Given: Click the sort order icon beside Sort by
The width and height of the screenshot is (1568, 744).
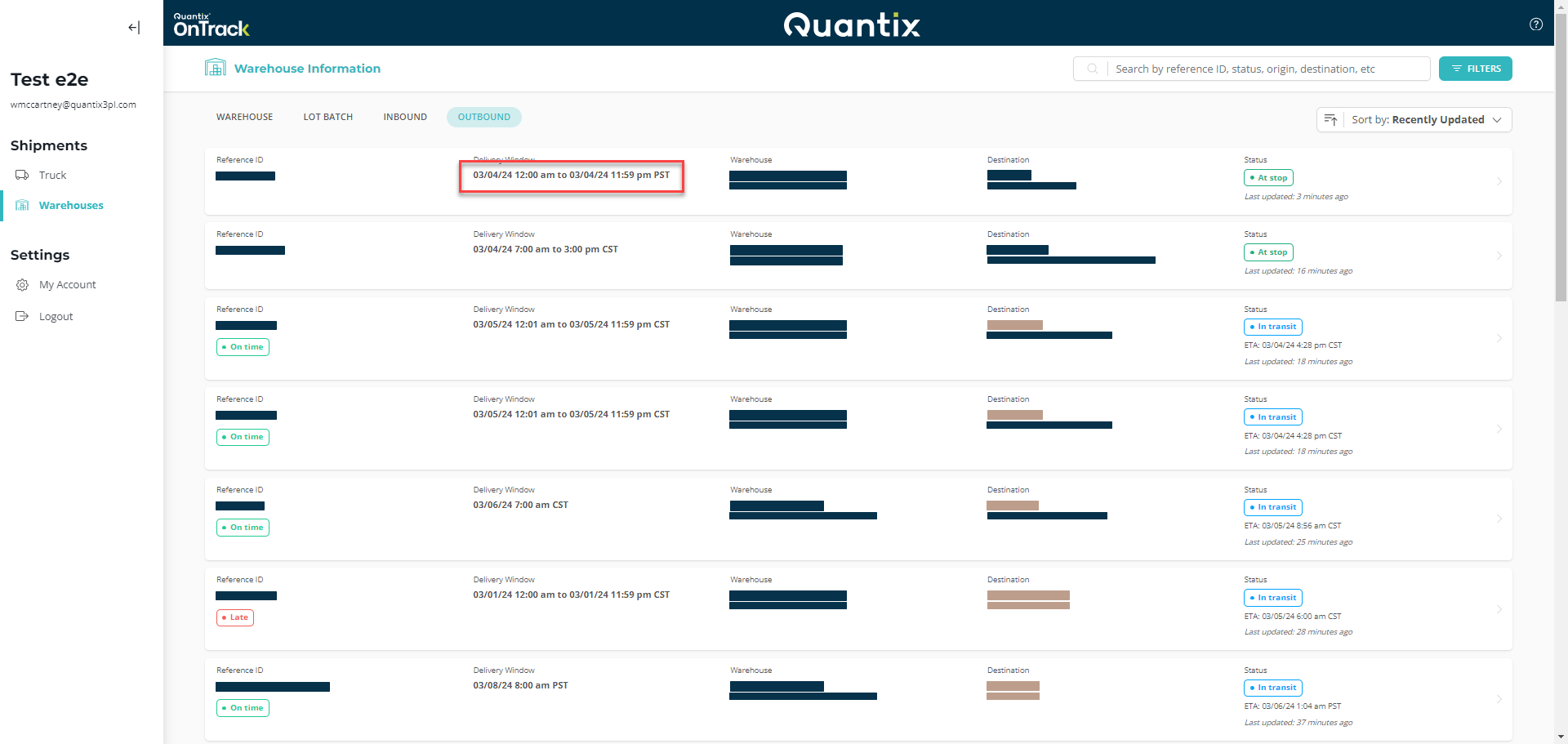Looking at the screenshot, I should 1330,119.
